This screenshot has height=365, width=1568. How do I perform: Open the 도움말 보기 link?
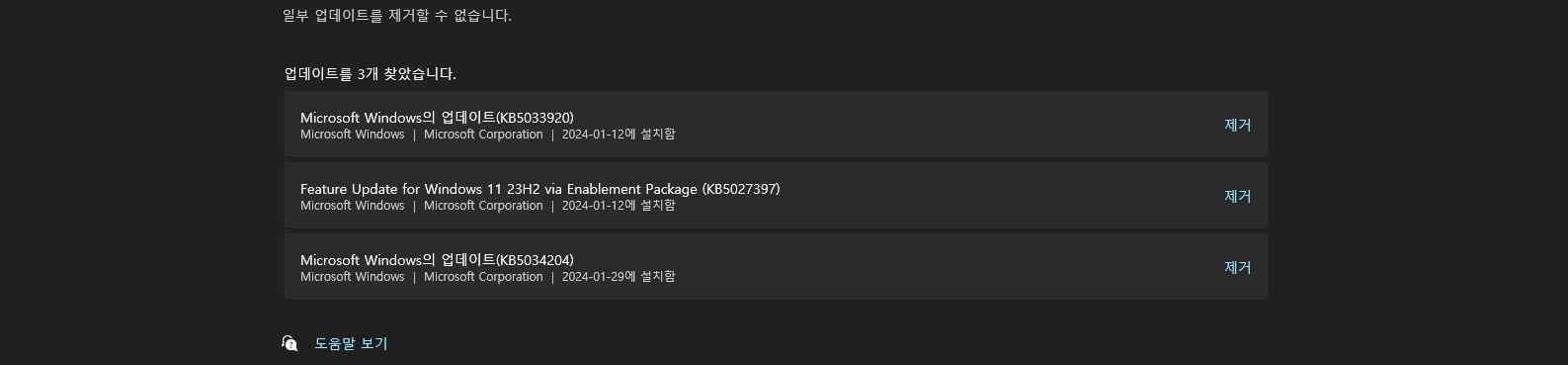351,343
